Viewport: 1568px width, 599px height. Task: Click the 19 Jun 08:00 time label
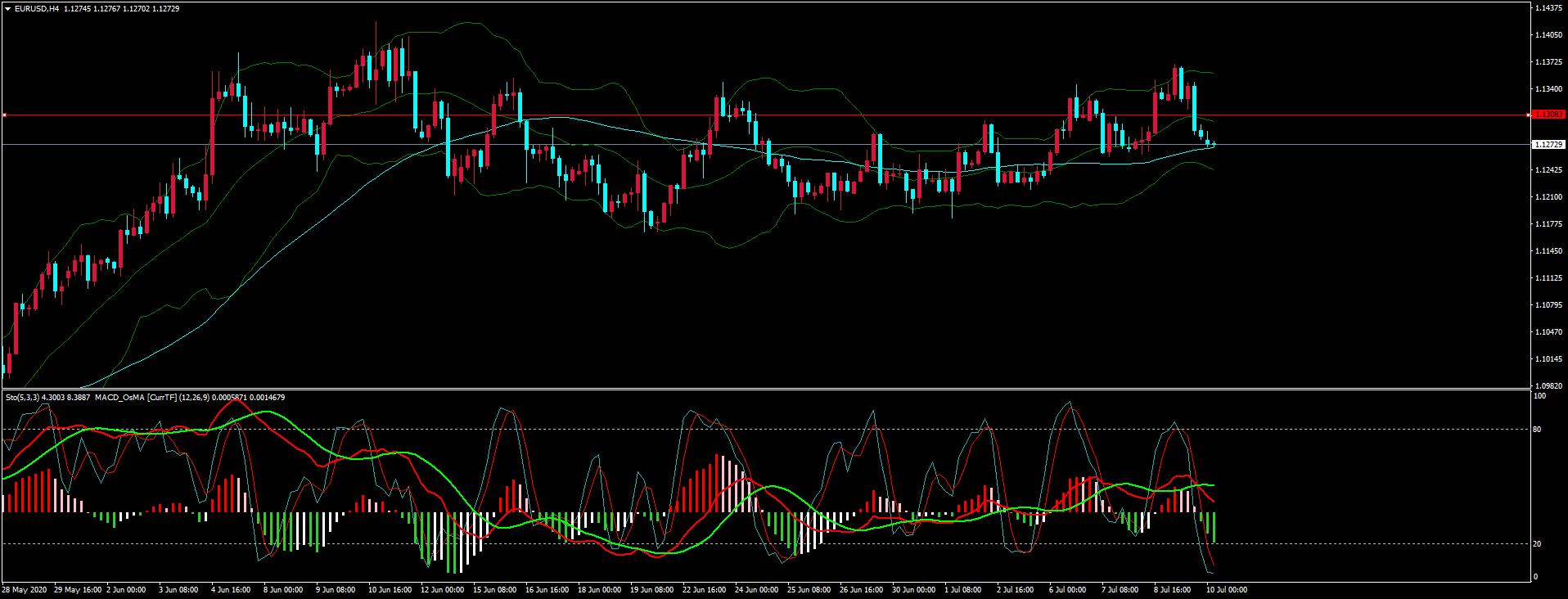(x=652, y=589)
